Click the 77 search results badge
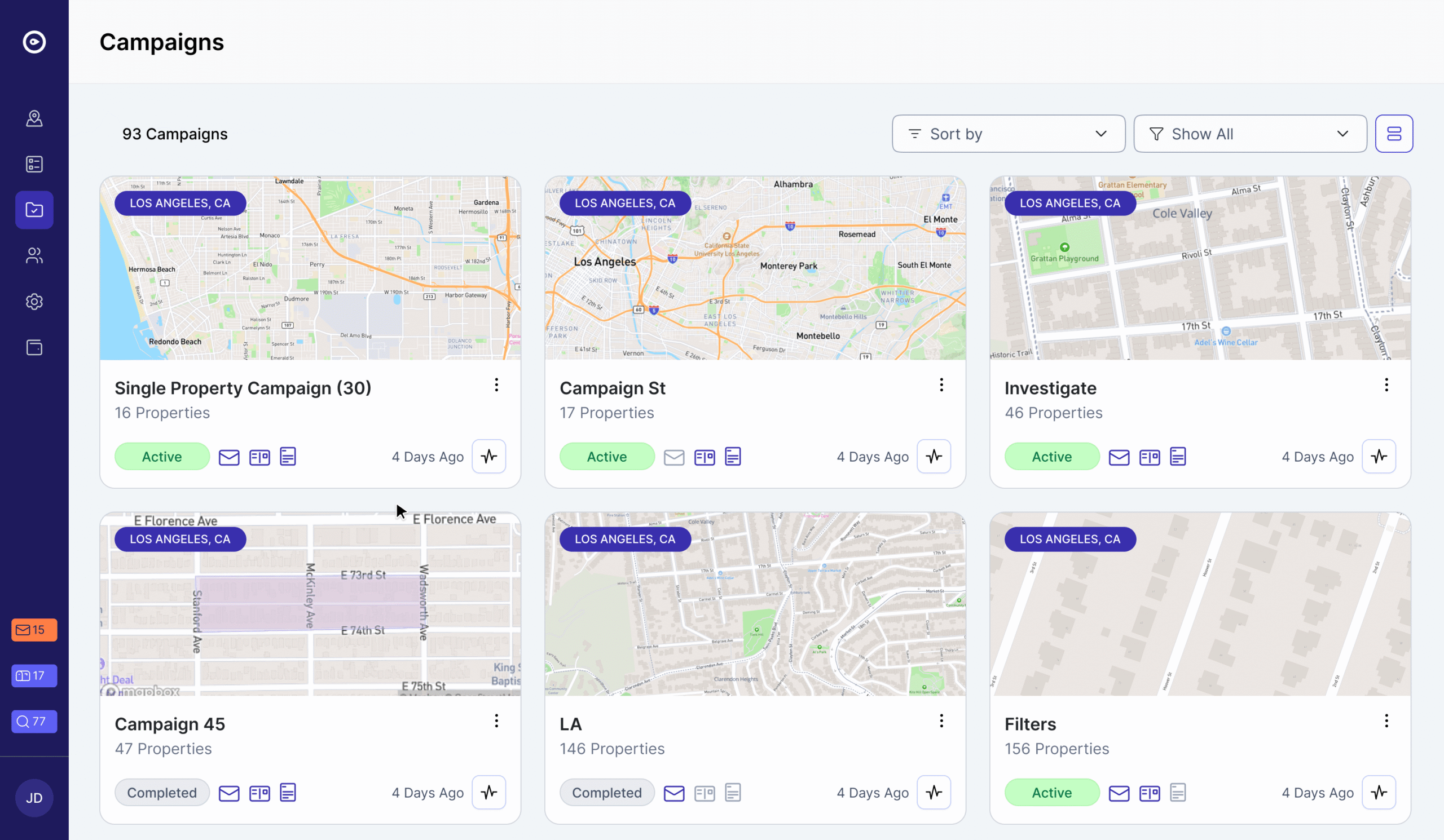The width and height of the screenshot is (1444, 840). (34, 722)
